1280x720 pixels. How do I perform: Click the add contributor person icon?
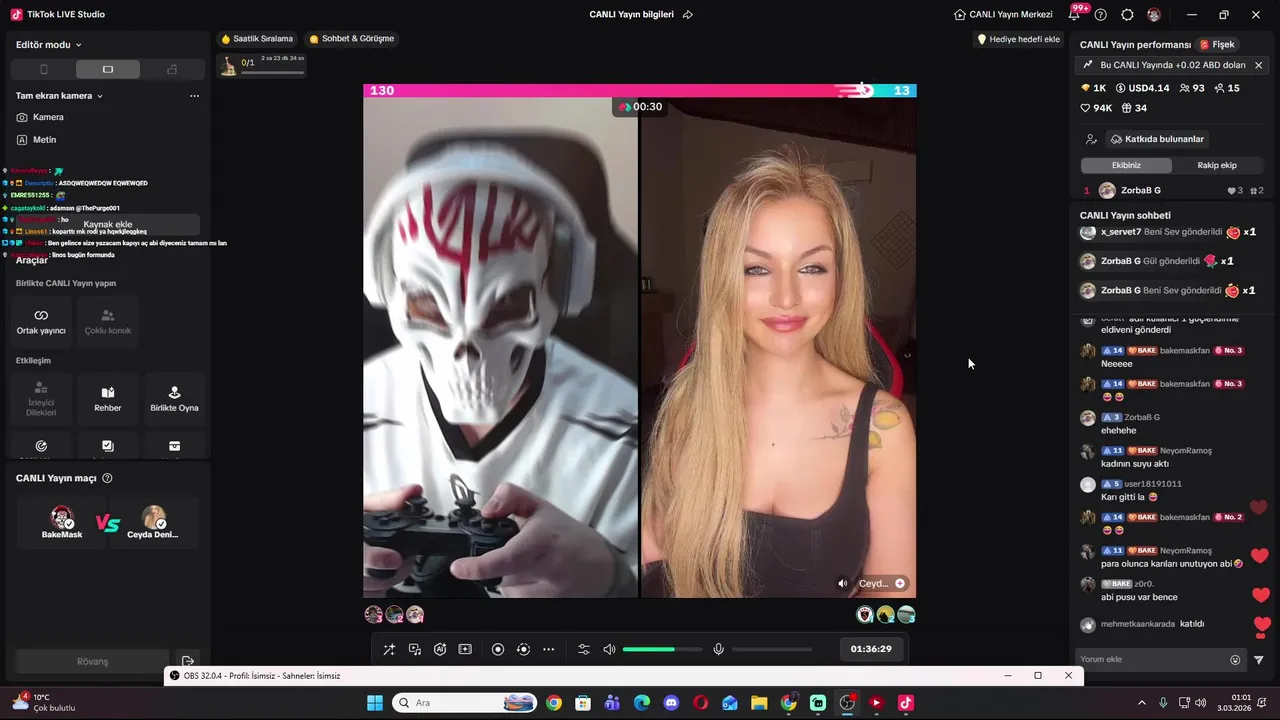pos(1091,139)
